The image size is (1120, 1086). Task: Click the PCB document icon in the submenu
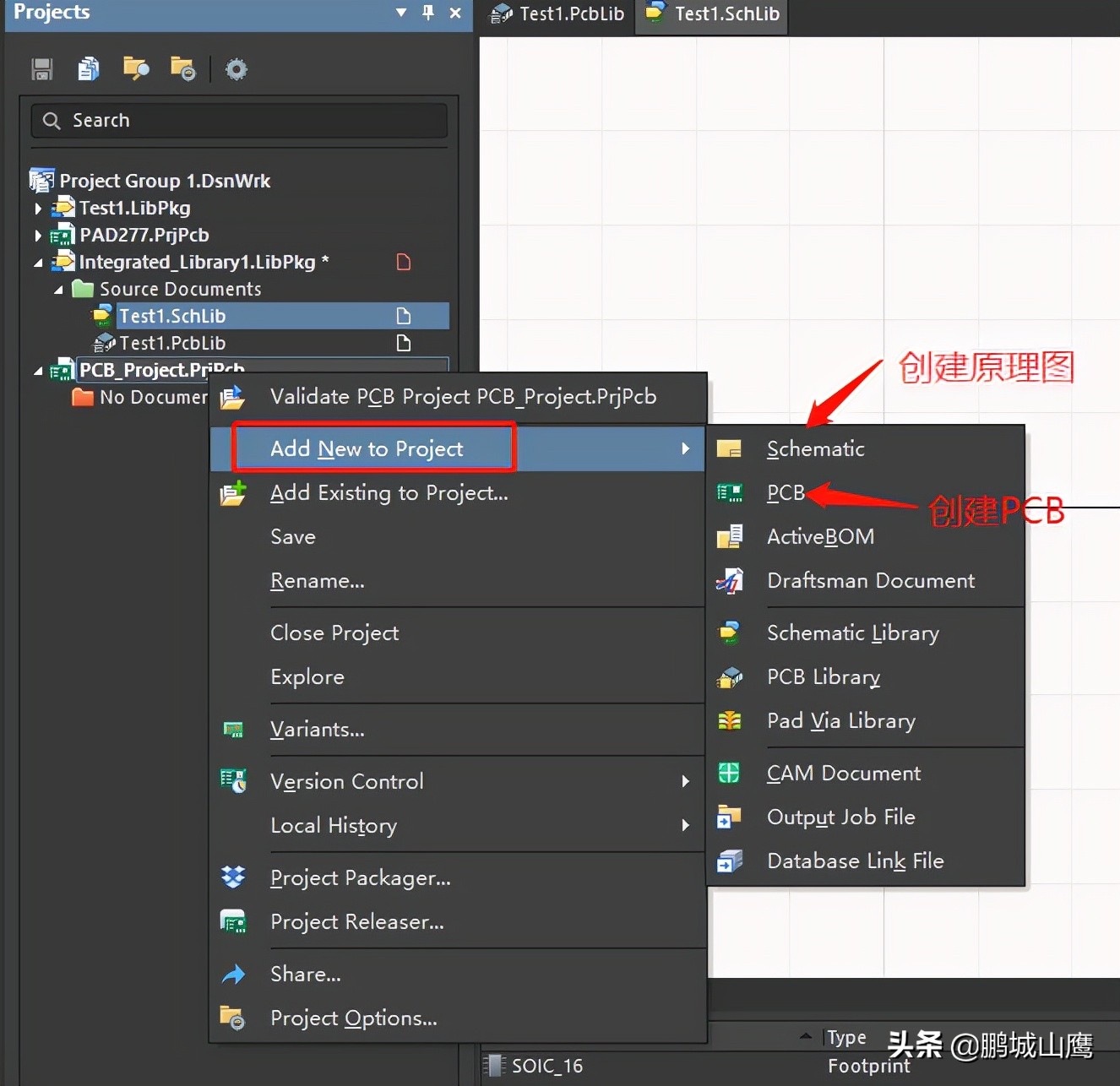click(x=729, y=492)
